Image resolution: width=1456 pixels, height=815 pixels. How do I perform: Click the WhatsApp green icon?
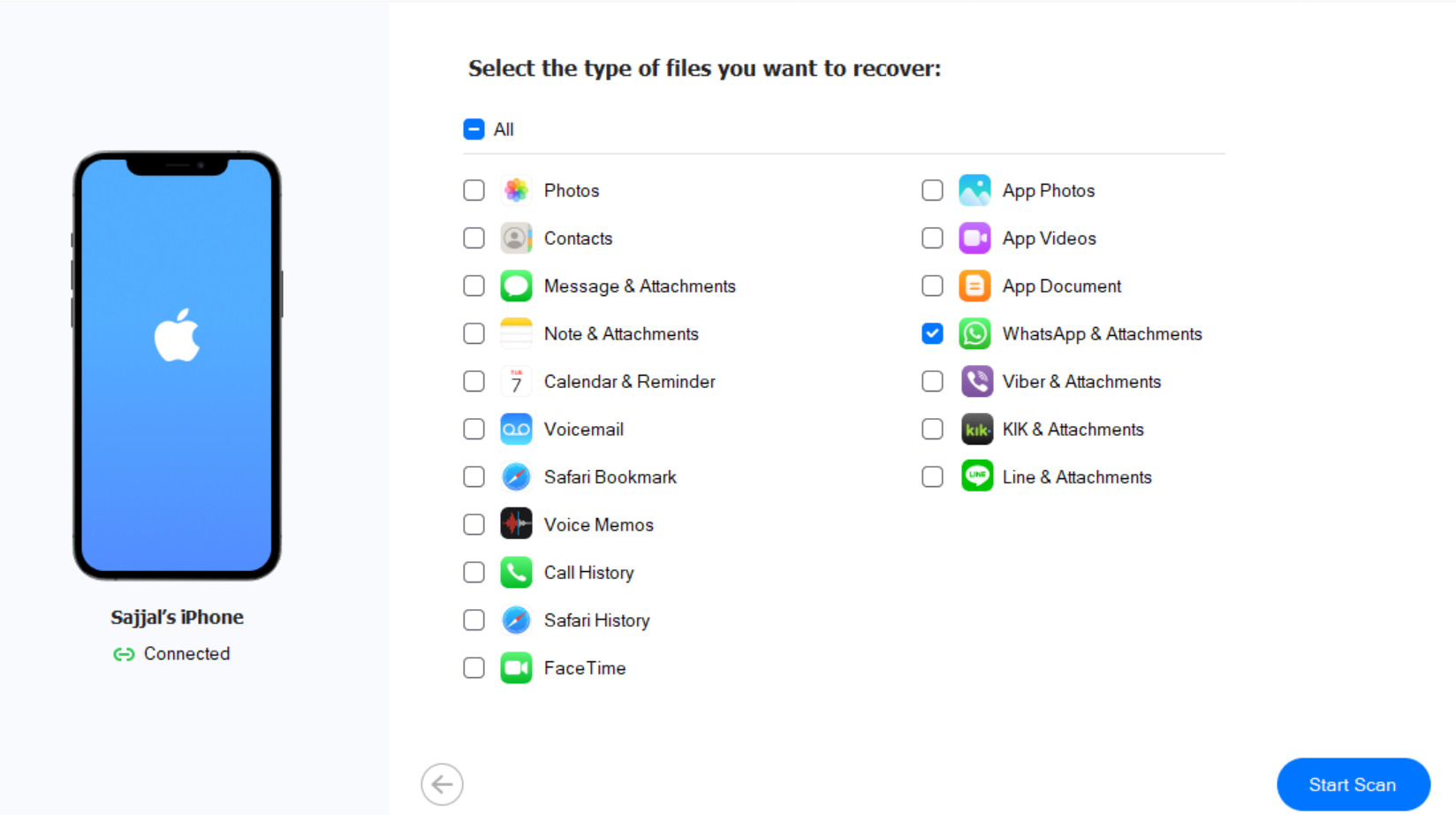[x=974, y=333]
